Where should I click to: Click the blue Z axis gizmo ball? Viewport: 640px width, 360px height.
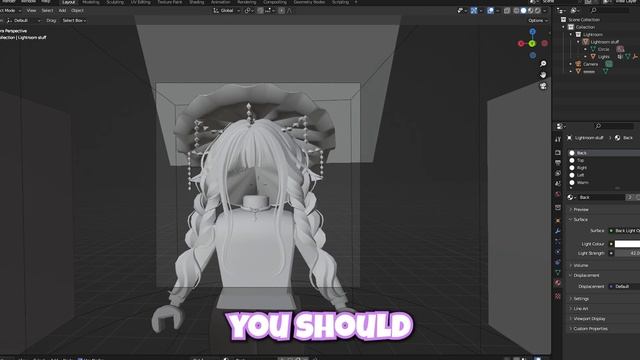pos(533,31)
